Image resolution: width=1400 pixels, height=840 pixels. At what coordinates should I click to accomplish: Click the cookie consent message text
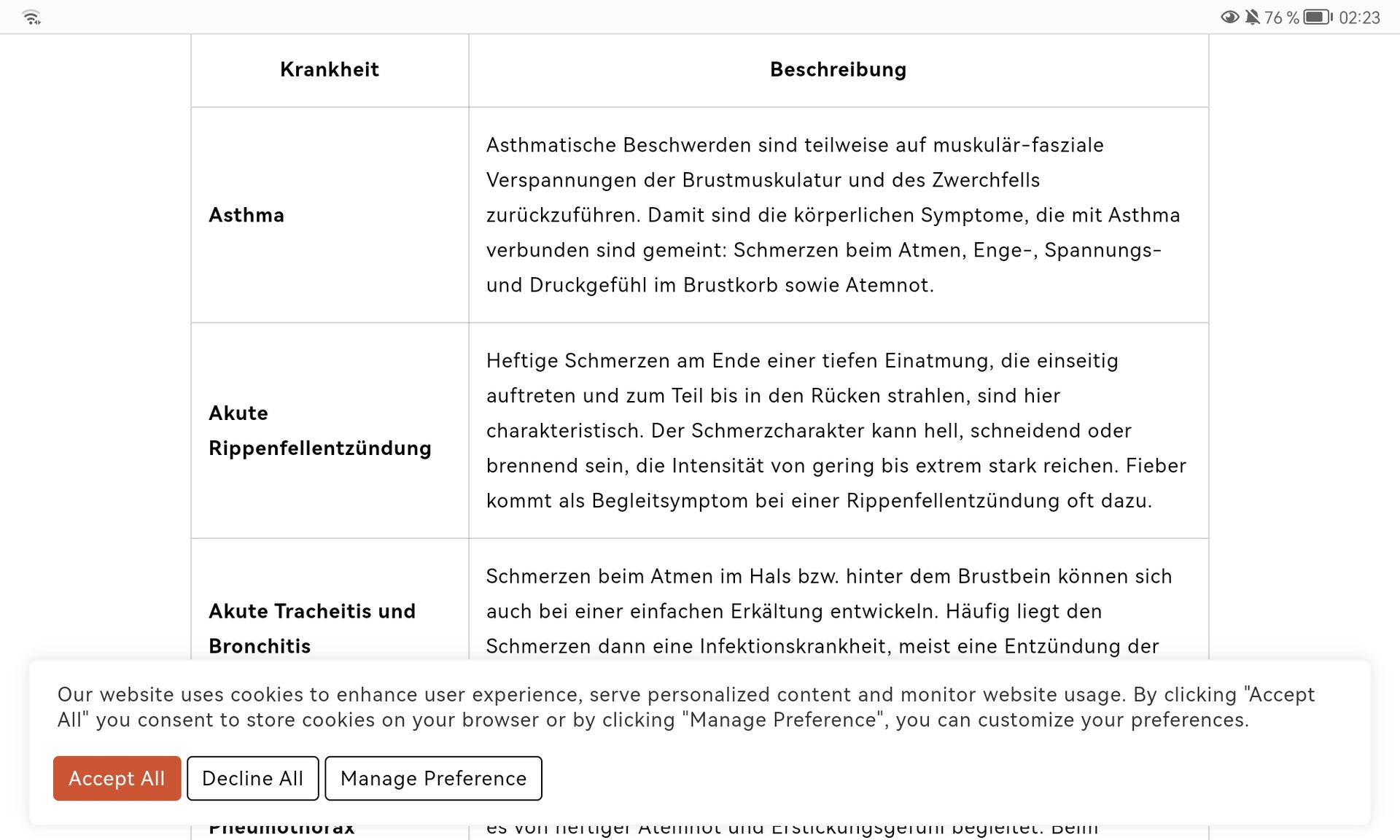pos(685,707)
